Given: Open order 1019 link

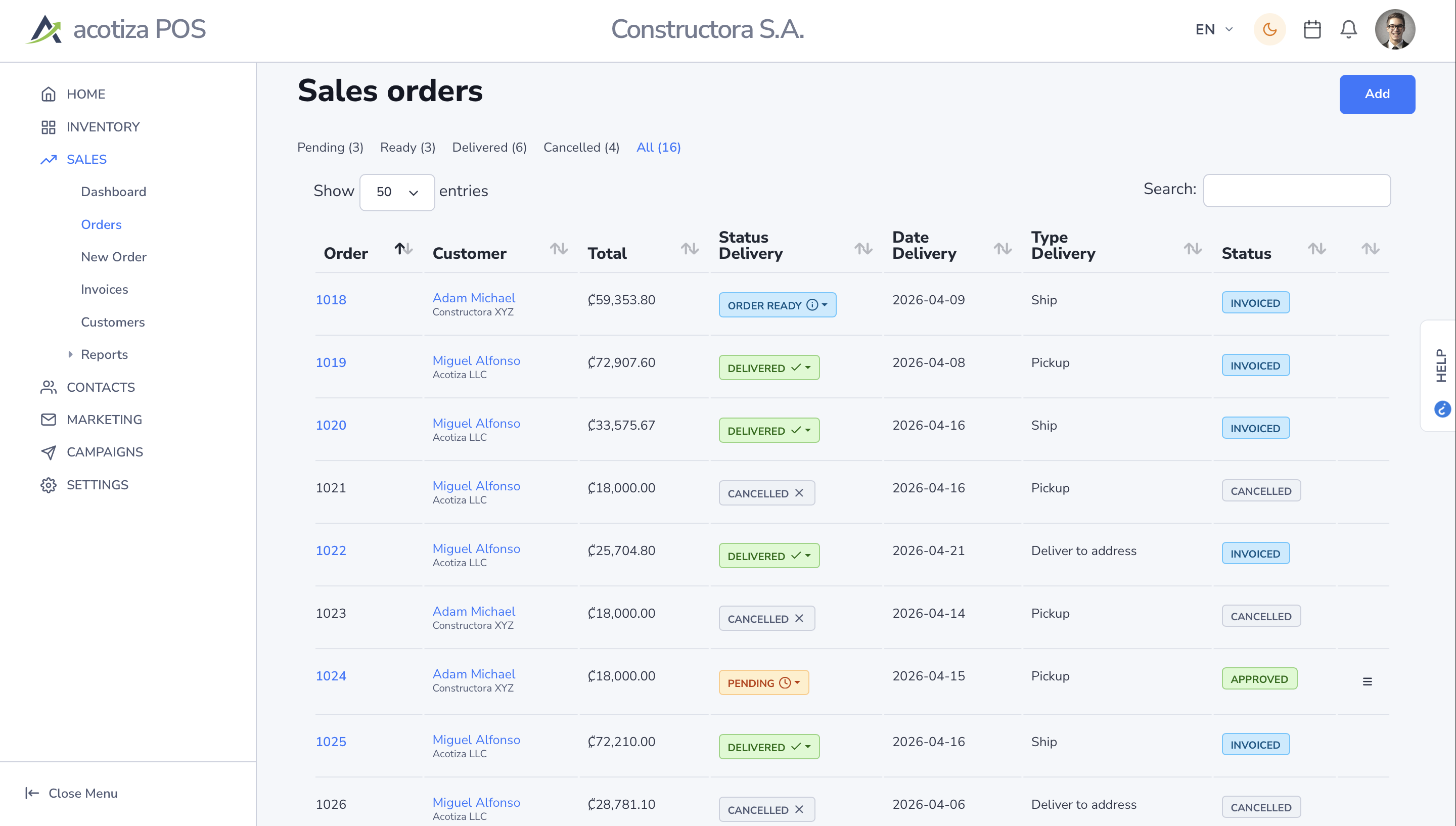Looking at the screenshot, I should coord(331,362).
